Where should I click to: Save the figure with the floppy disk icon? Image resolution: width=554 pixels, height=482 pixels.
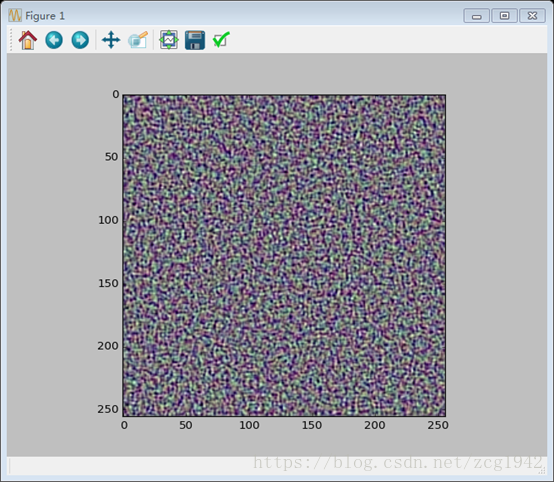(x=195, y=40)
